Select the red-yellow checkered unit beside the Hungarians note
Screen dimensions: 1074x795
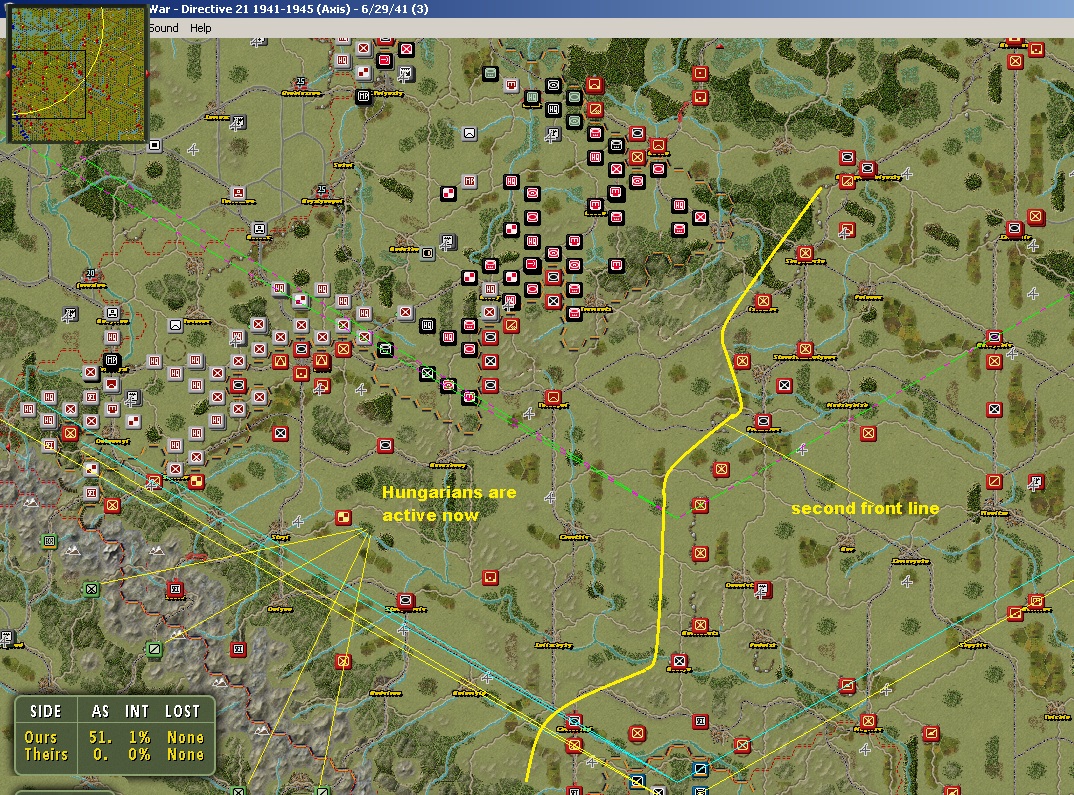pos(344,518)
